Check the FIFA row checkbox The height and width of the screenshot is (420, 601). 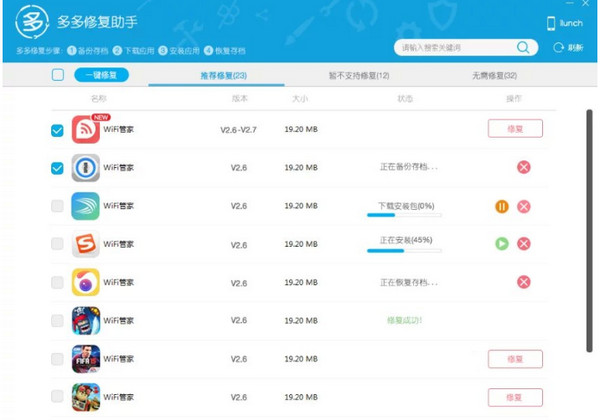57,359
